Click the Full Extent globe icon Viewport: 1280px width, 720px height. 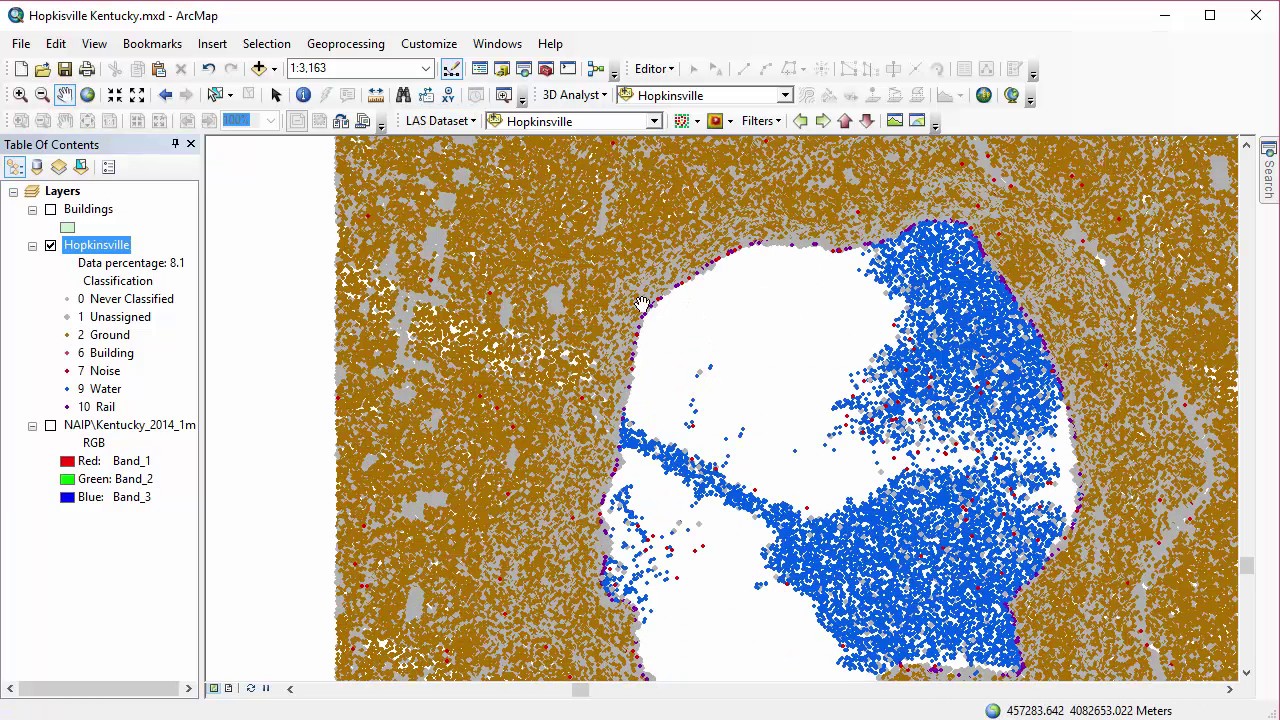pos(87,94)
